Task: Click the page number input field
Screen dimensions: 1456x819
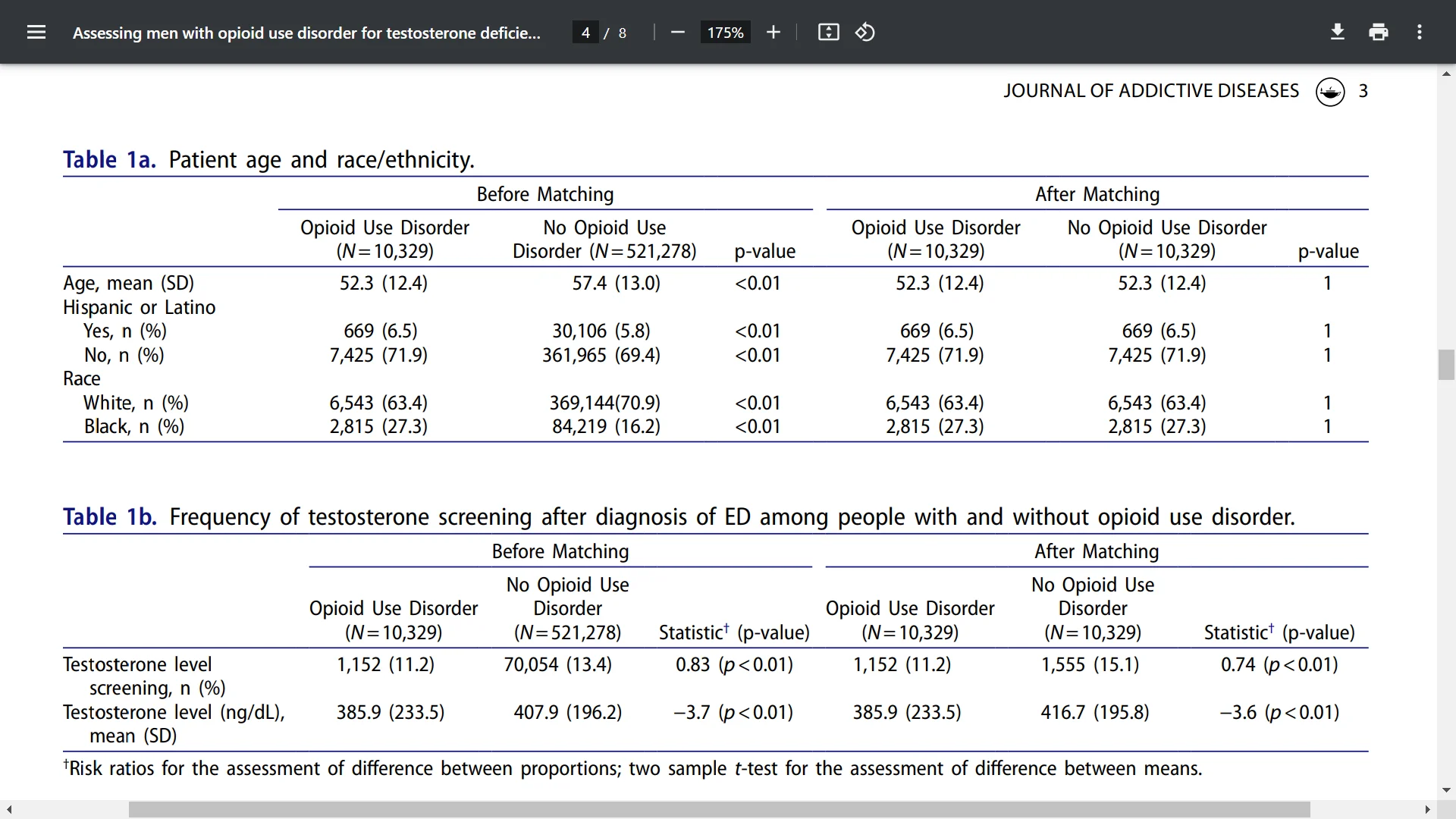Action: pyautogui.click(x=585, y=33)
